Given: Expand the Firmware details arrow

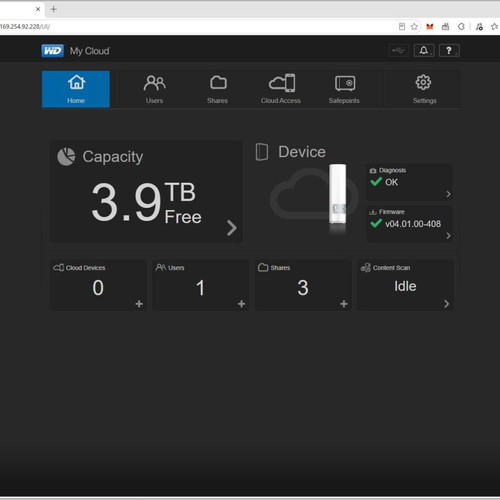Looking at the screenshot, I should (x=448, y=236).
